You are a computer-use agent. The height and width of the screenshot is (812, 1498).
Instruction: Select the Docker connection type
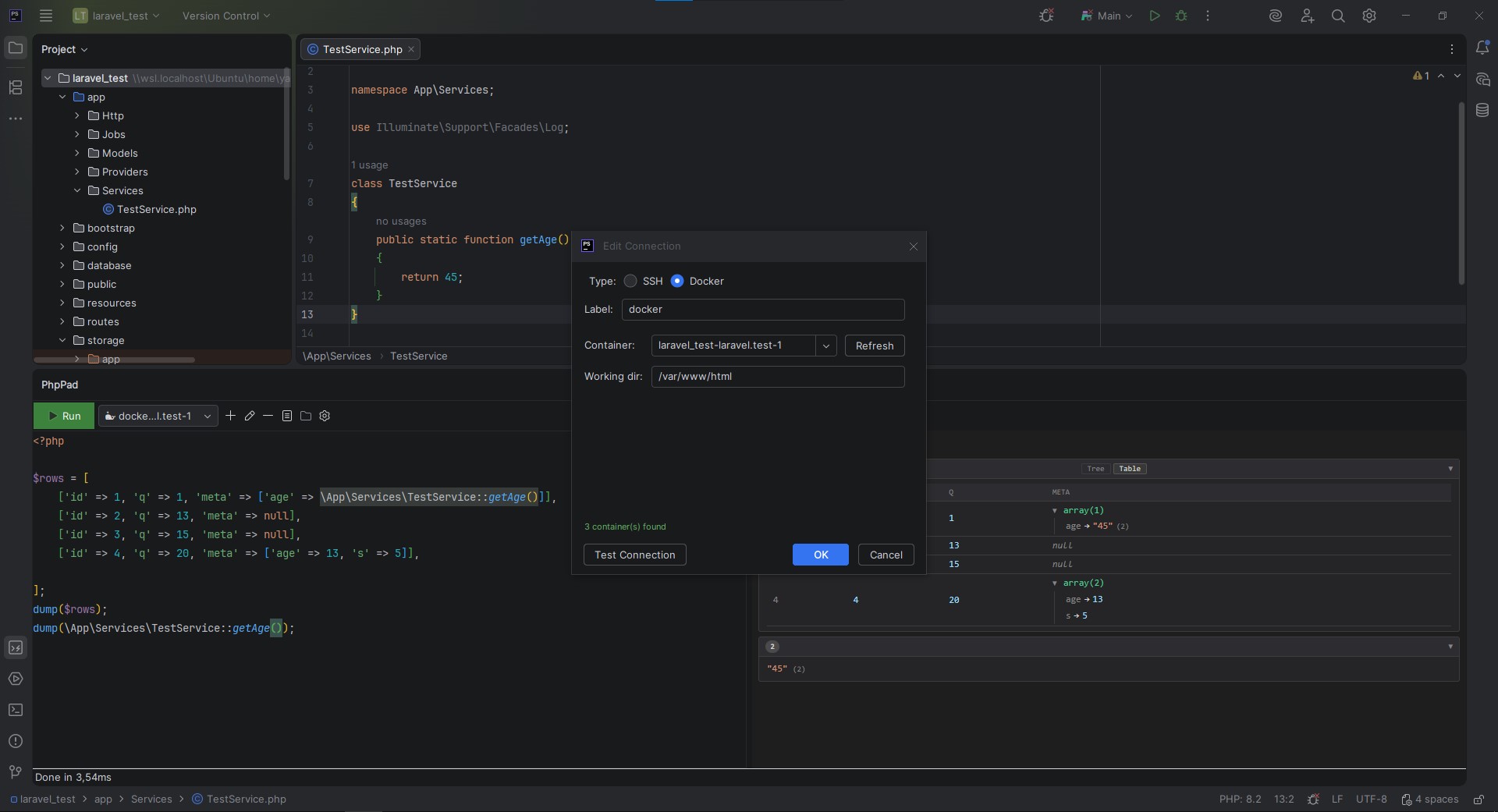tap(679, 281)
